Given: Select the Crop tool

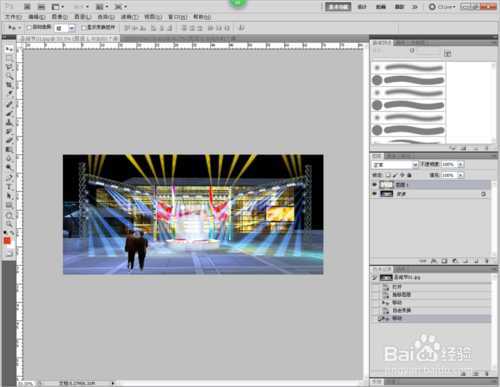Looking at the screenshot, I should 9,85.
